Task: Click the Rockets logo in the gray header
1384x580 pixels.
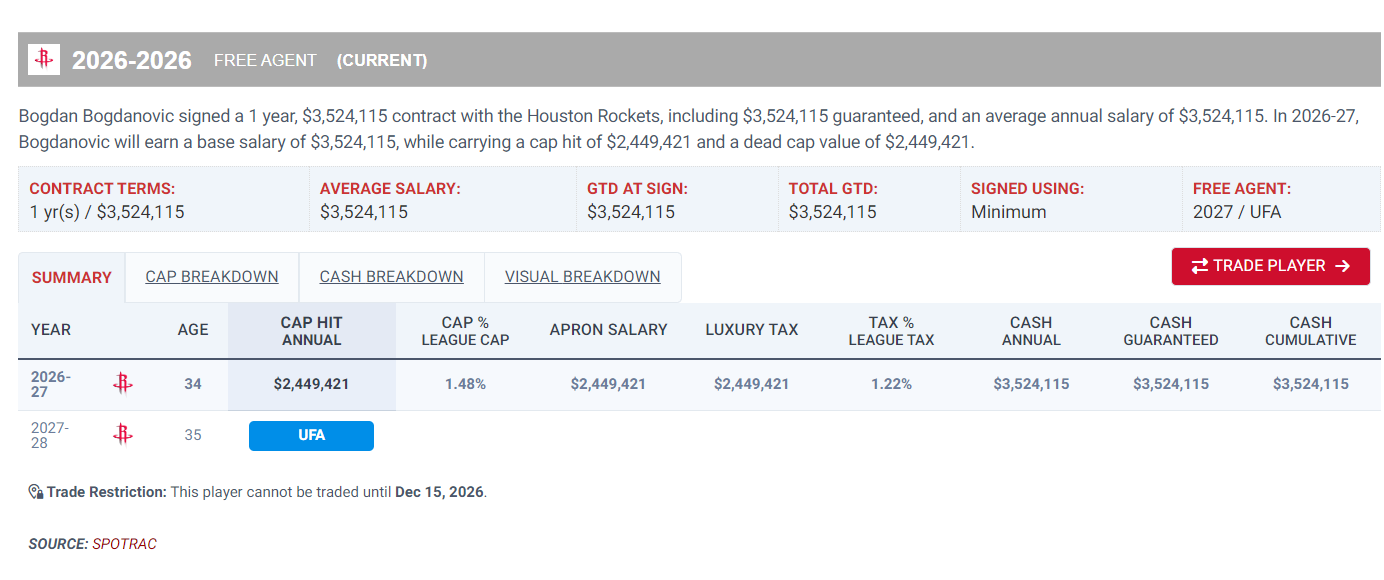Action: pyautogui.click(x=44, y=60)
